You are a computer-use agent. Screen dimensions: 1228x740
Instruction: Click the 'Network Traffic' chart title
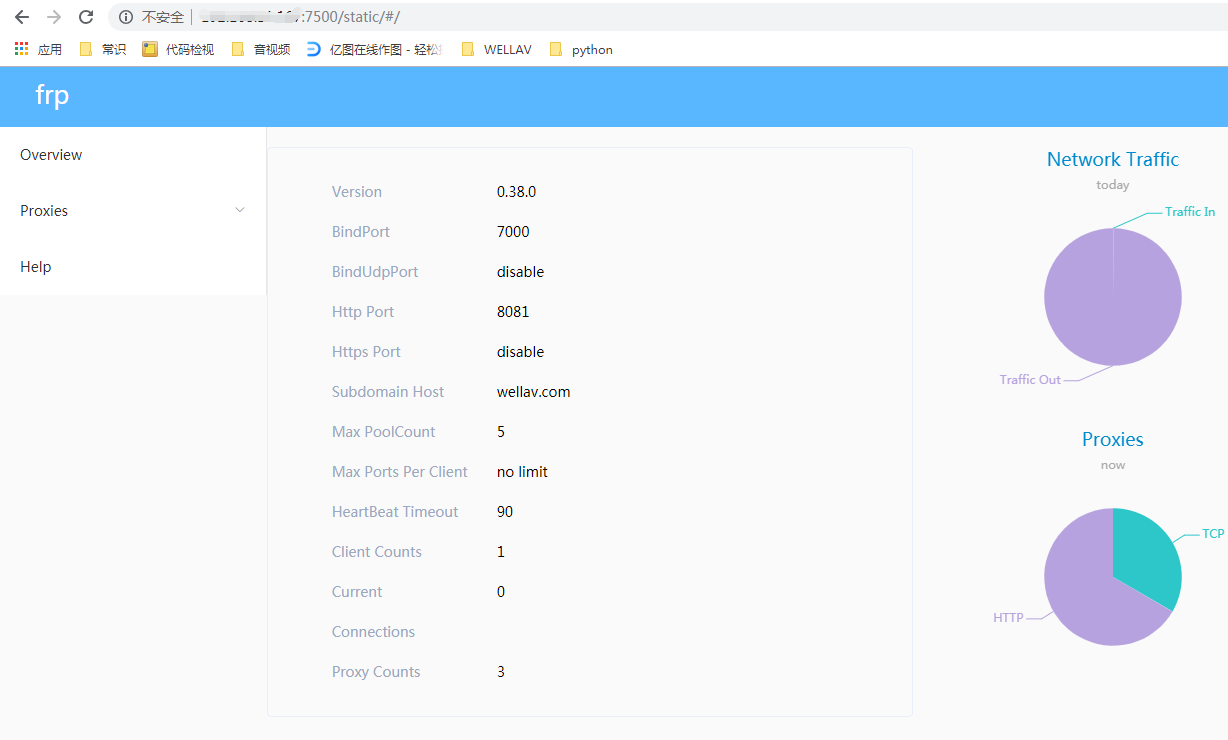pyautogui.click(x=1113, y=159)
